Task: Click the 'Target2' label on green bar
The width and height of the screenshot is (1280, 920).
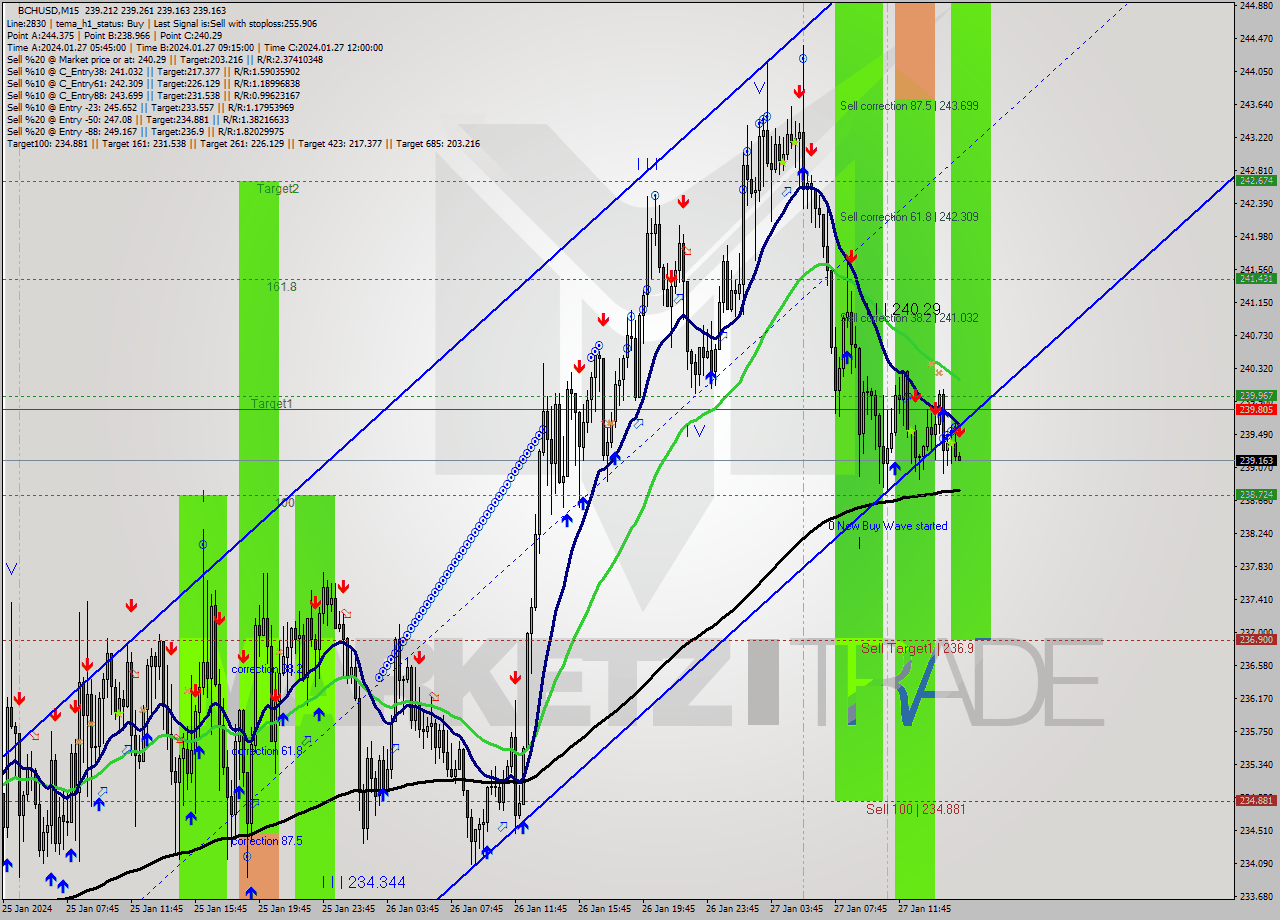Action: (278, 188)
